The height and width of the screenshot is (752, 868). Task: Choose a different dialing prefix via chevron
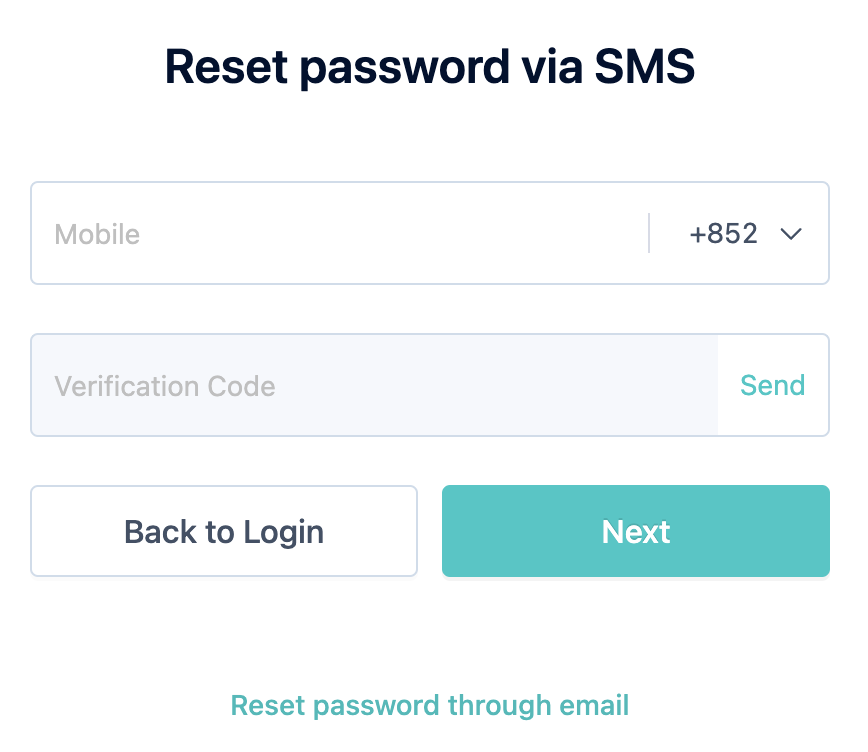point(791,233)
